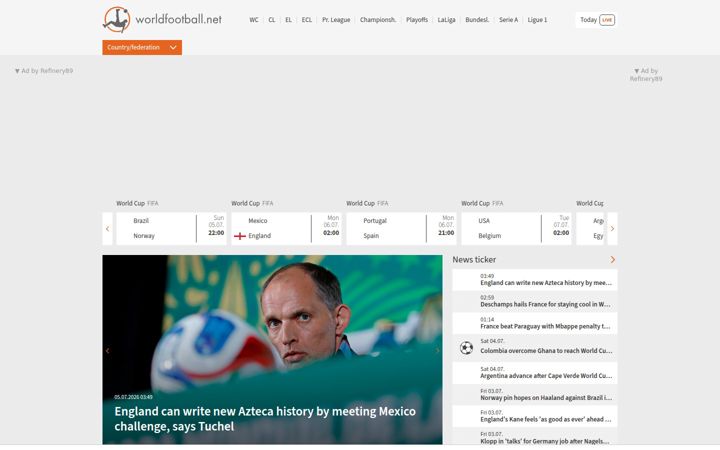Open the Mexico vs England match card
Screen dimensions: 720x450
pyautogui.click(x=286, y=229)
